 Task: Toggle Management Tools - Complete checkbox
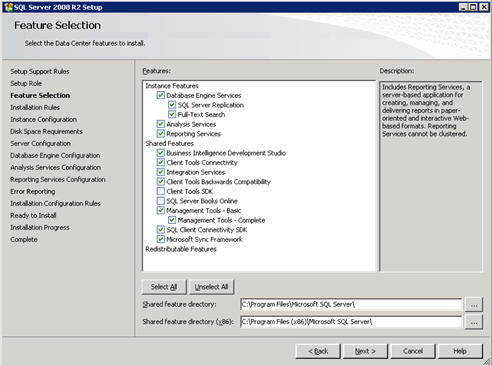click(x=172, y=220)
